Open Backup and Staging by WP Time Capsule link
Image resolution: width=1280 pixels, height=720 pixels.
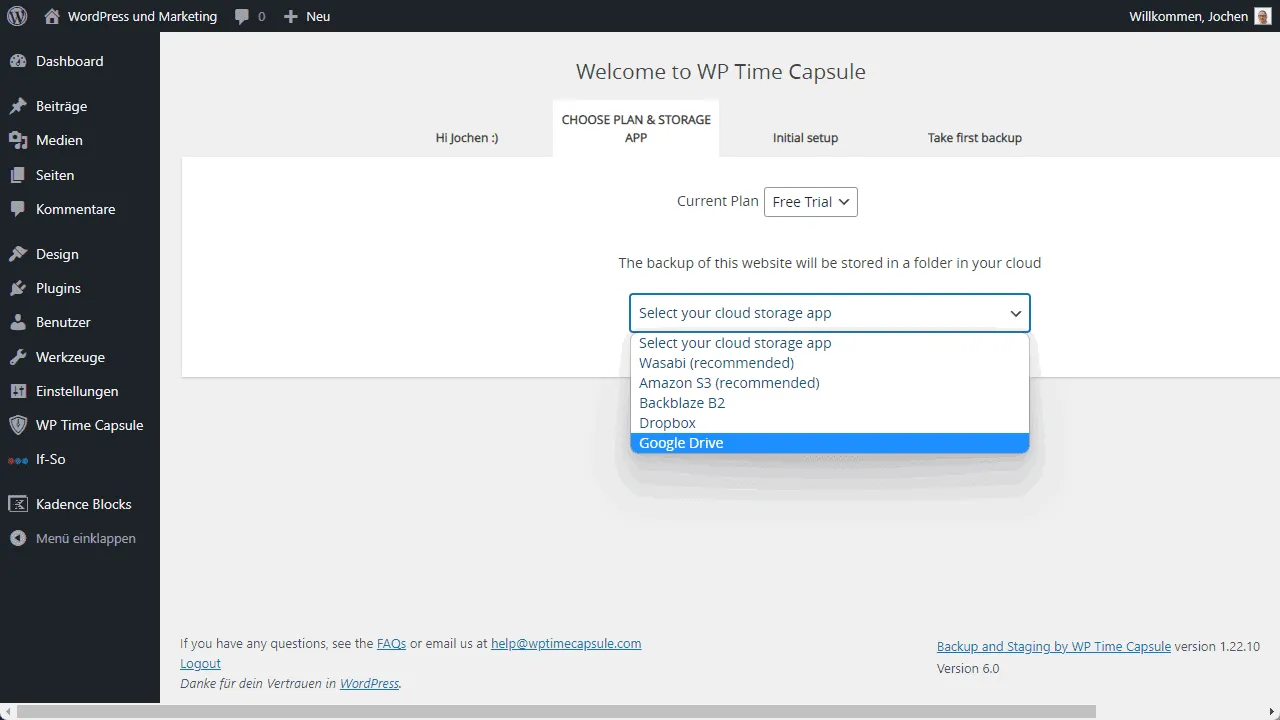tap(1054, 647)
